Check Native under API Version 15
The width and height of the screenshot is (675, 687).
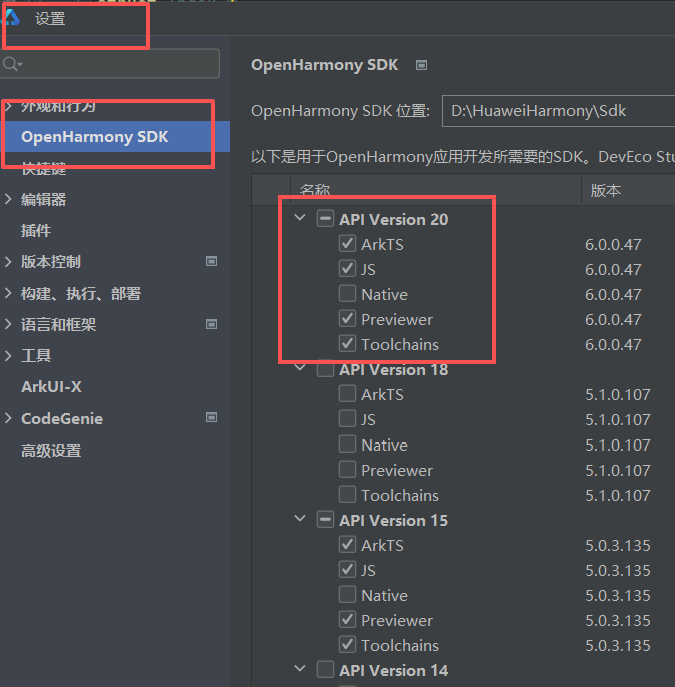pyautogui.click(x=347, y=595)
